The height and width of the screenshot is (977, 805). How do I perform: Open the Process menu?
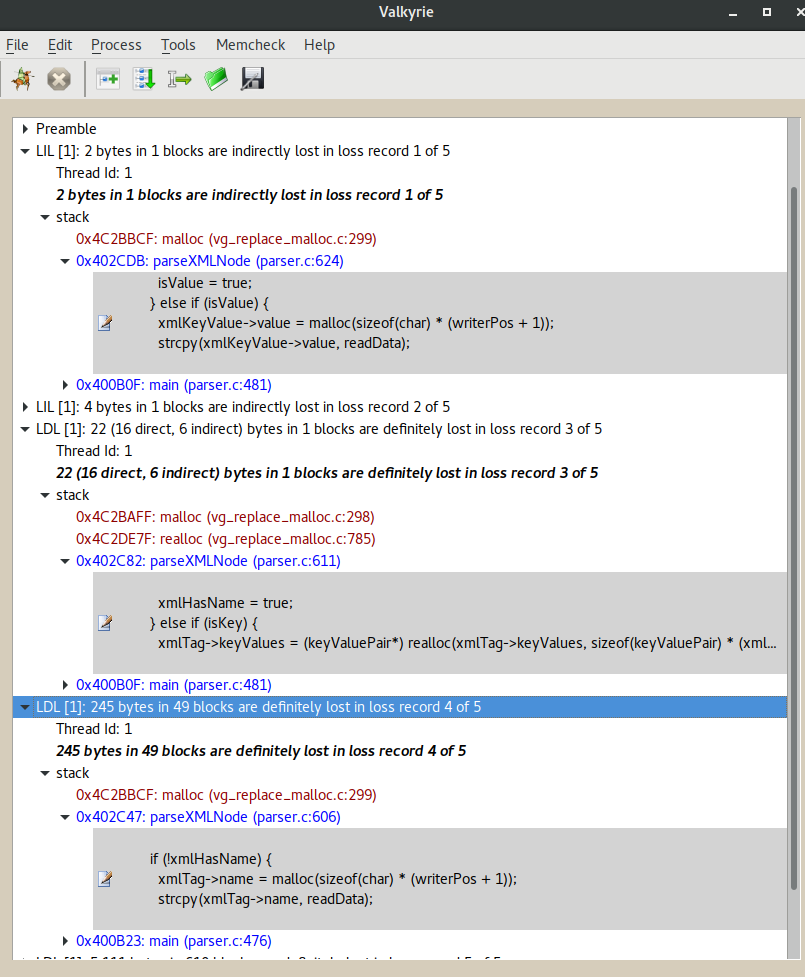pyautogui.click(x=116, y=45)
